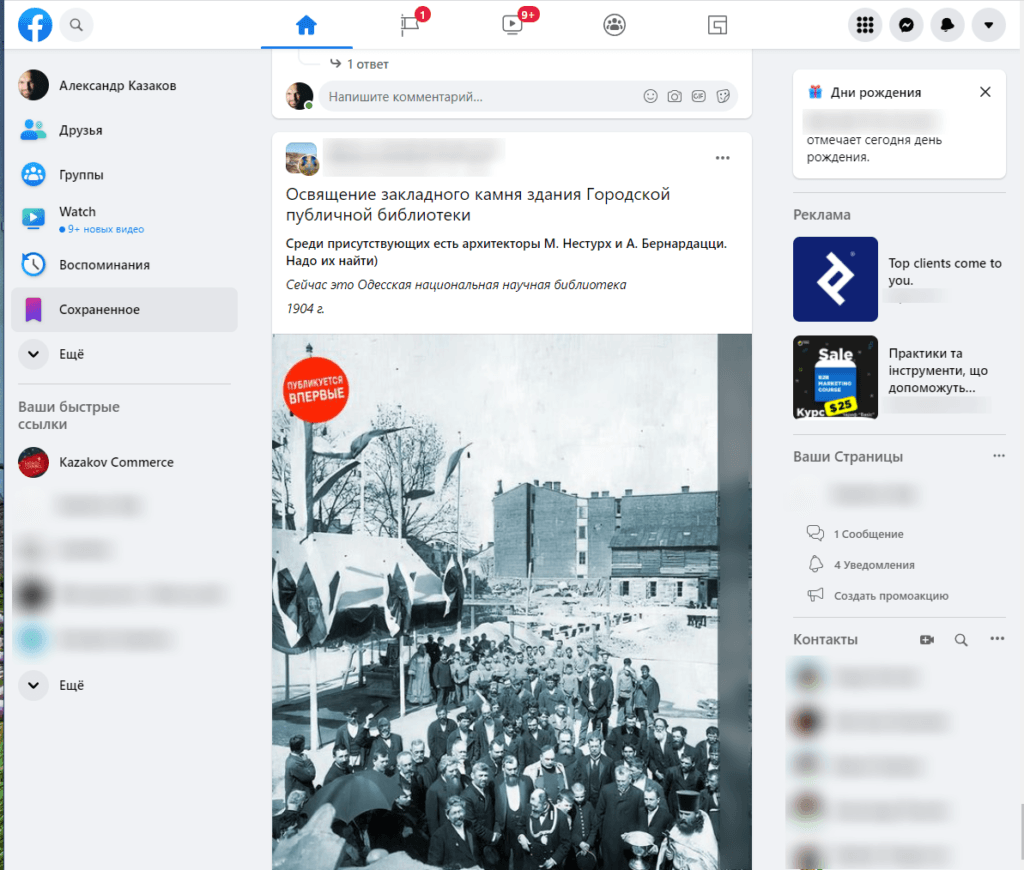Open the Watch 9+ новых видео notice
The height and width of the screenshot is (870, 1024).
(102, 229)
